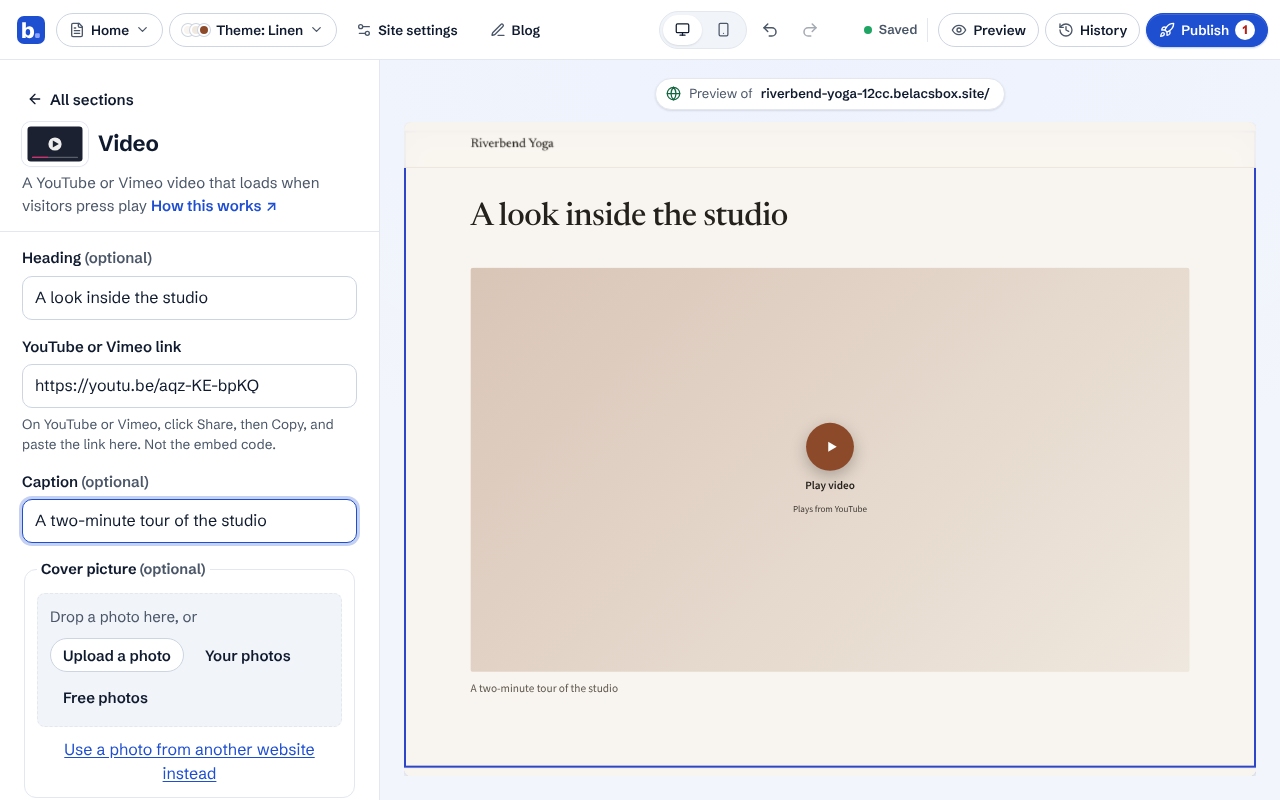Click the Riverbend Yoga site title
This screenshot has width=1280, height=800.
[512, 143]
